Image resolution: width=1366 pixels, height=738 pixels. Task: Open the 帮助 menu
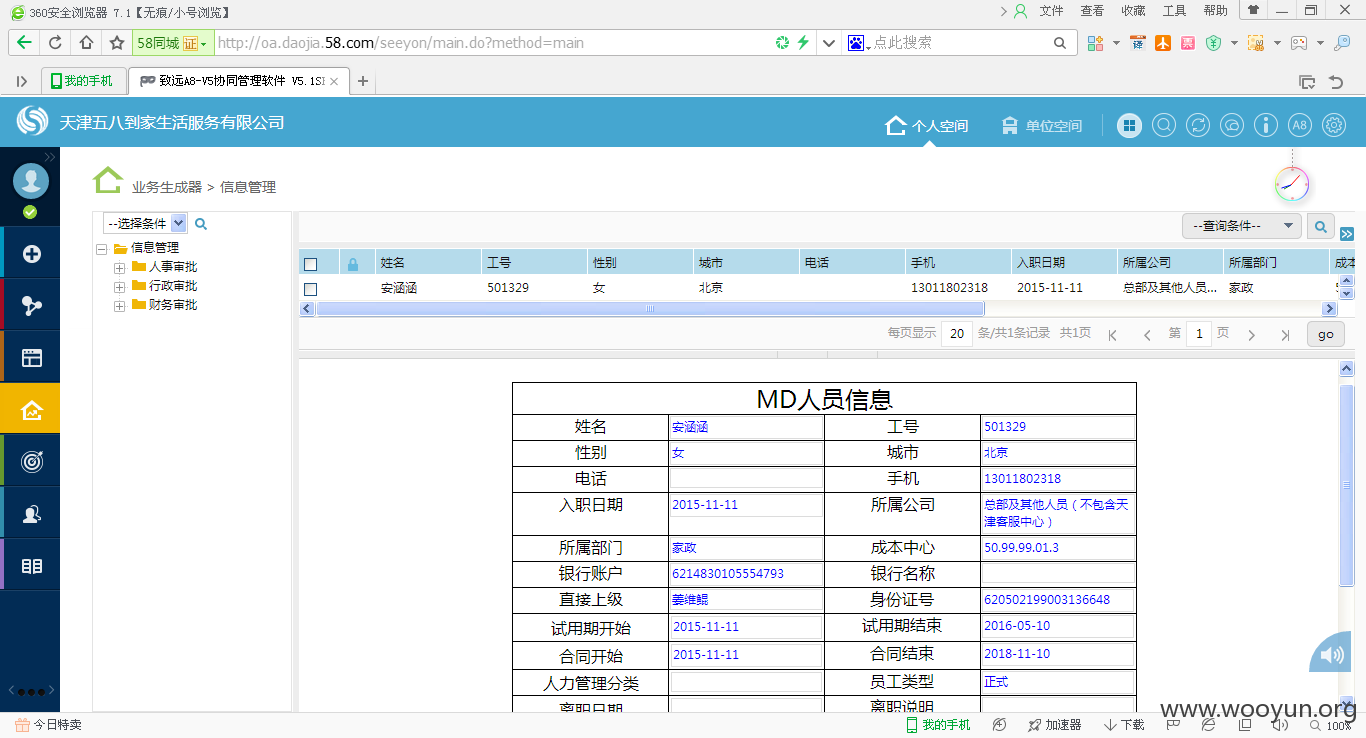point(1215,11)
